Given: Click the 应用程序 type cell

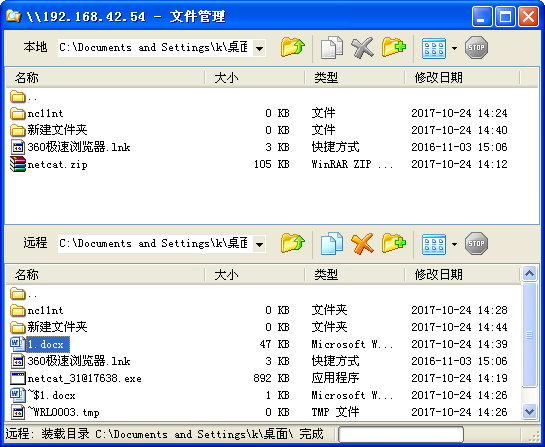Looking at the screenshot, I should click(335, 378).
